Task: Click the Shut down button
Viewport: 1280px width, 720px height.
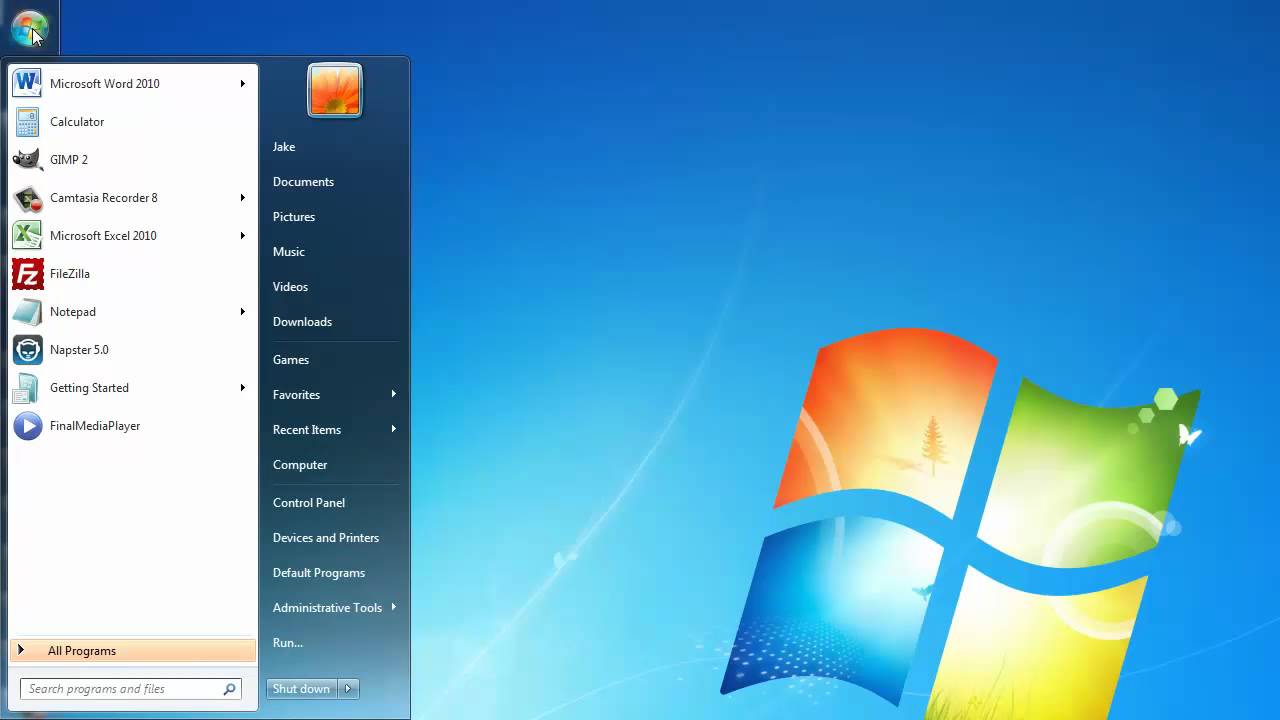Action: [x=302, y=688]
